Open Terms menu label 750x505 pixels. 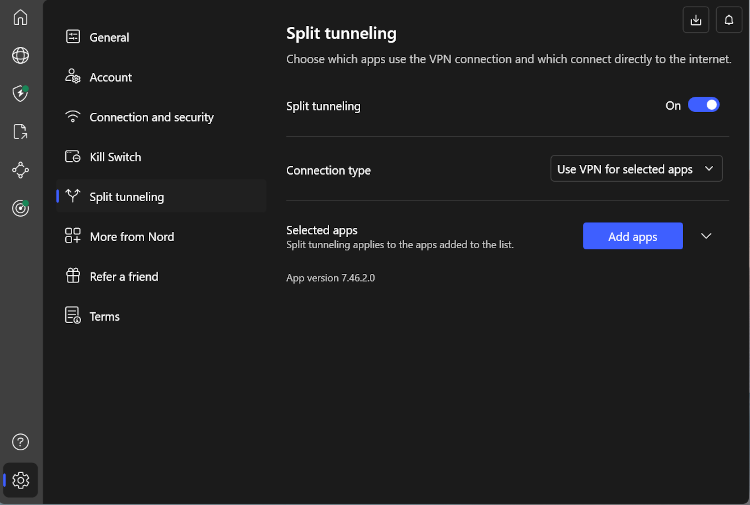pyautogui.click(x=105, y=317)
